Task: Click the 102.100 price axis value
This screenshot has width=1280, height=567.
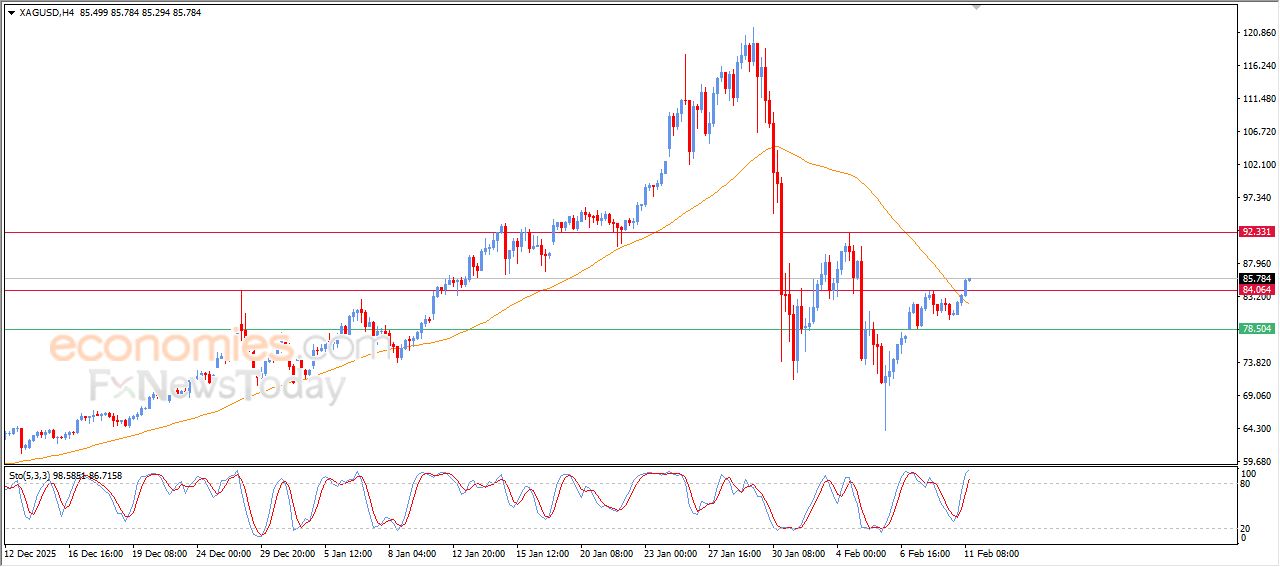Action: coord(1257,165)
